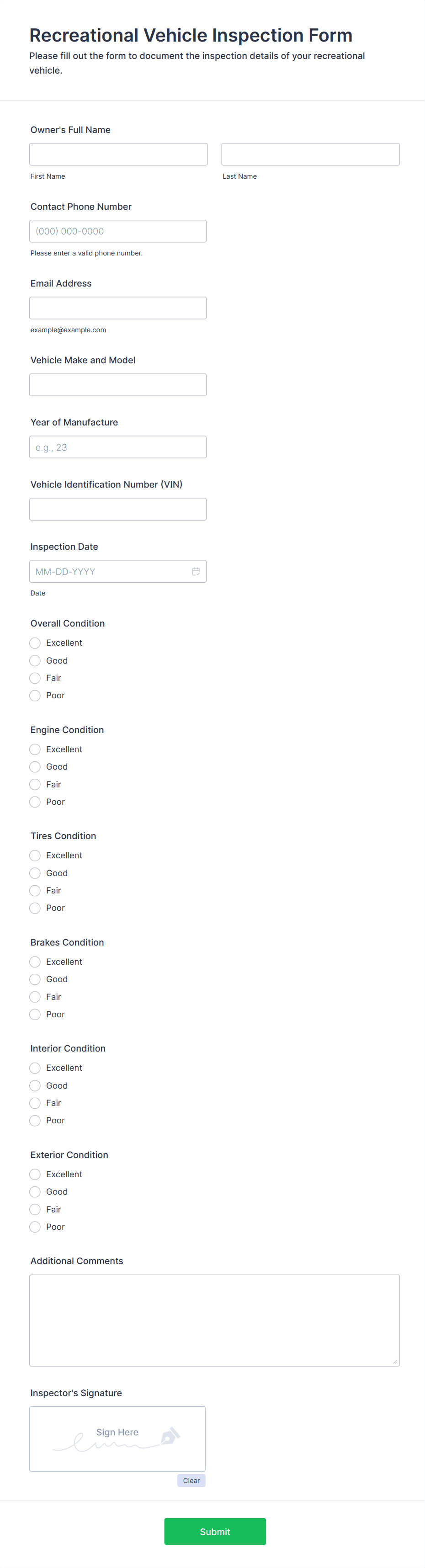Select Fair for Tires Condition
This screenshot has width=425, height=1568.
[35, 891]
